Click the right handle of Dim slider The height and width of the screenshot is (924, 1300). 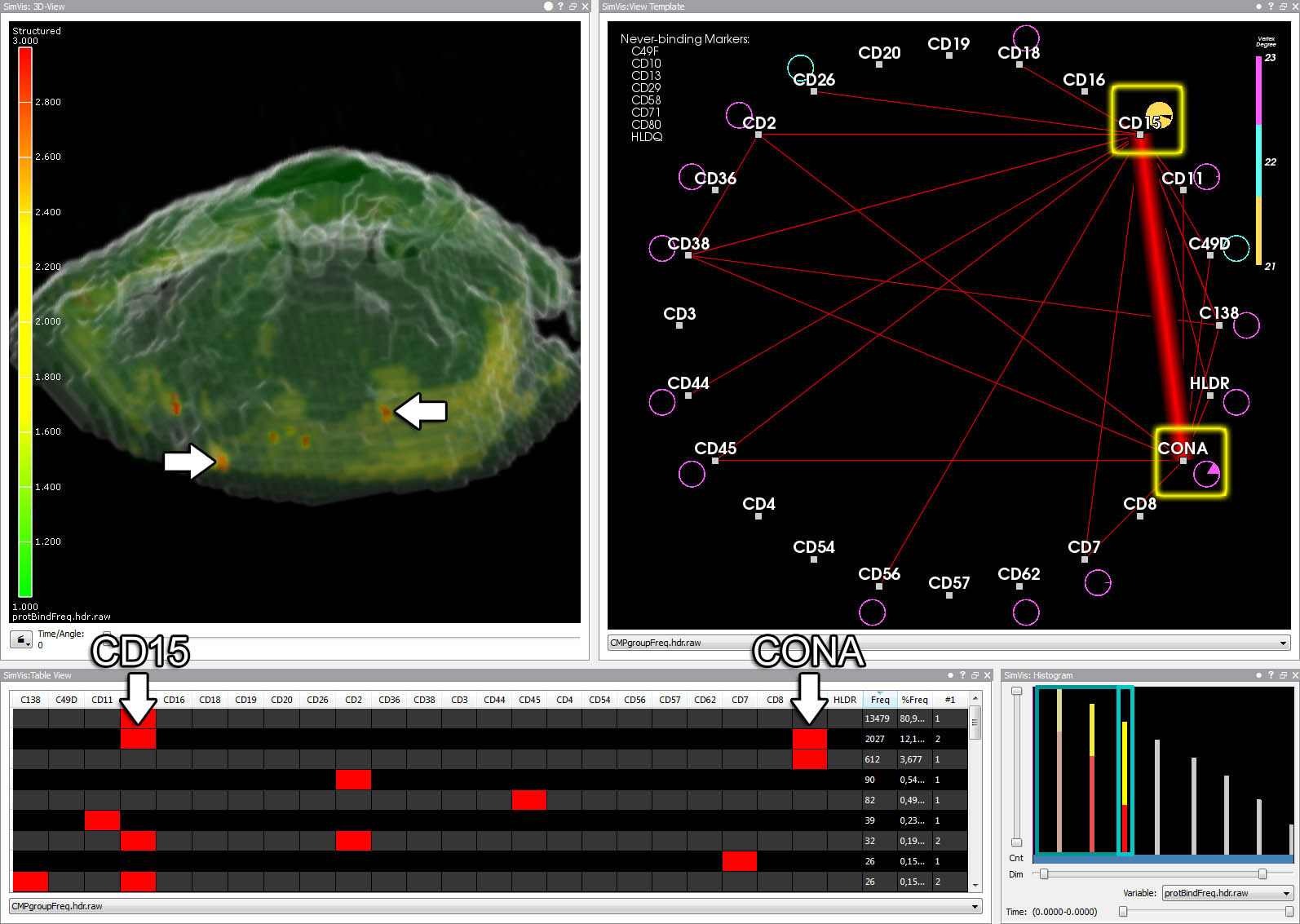pyautogui.click(x=1262, y=874)
